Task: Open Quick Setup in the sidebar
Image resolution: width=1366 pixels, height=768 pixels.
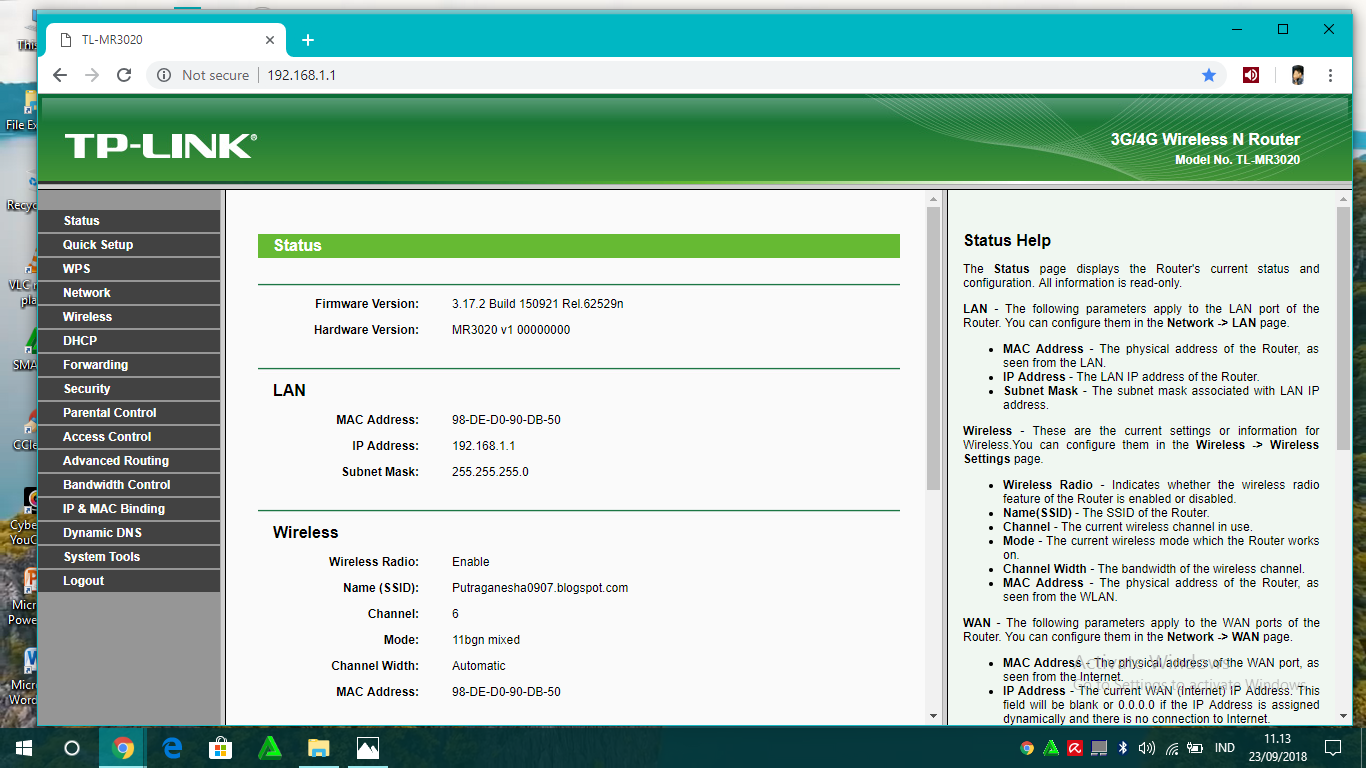Action: pos(128,245)
